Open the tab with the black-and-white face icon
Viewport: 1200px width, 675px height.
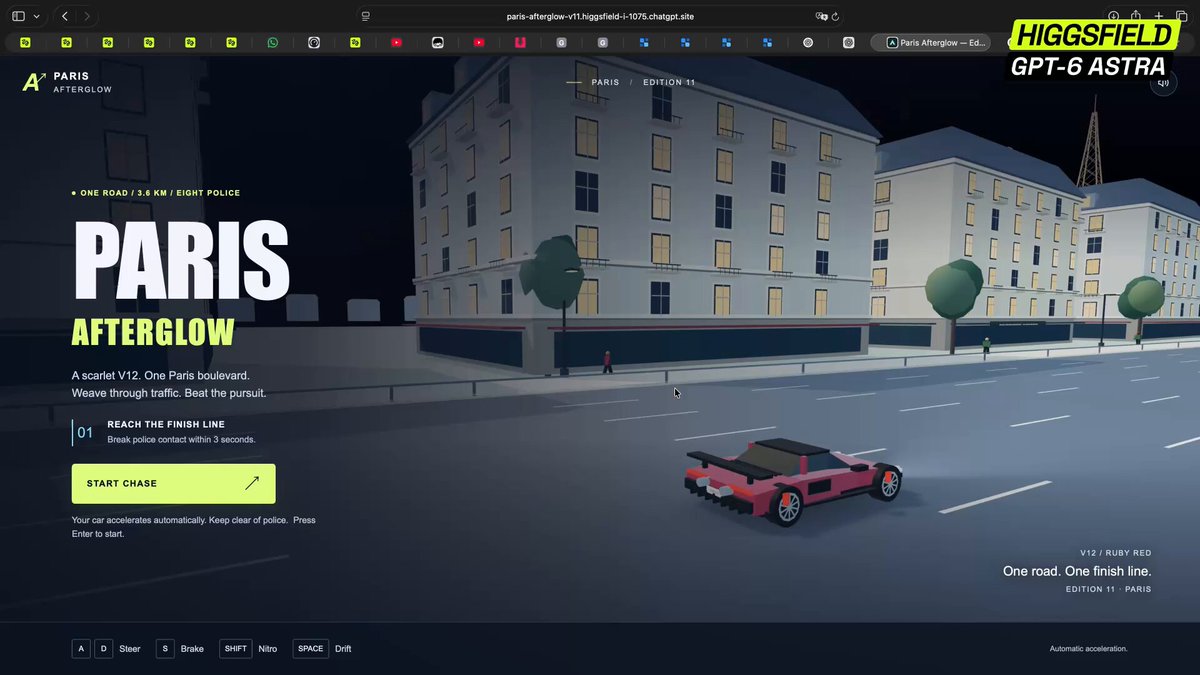[437, 43]
